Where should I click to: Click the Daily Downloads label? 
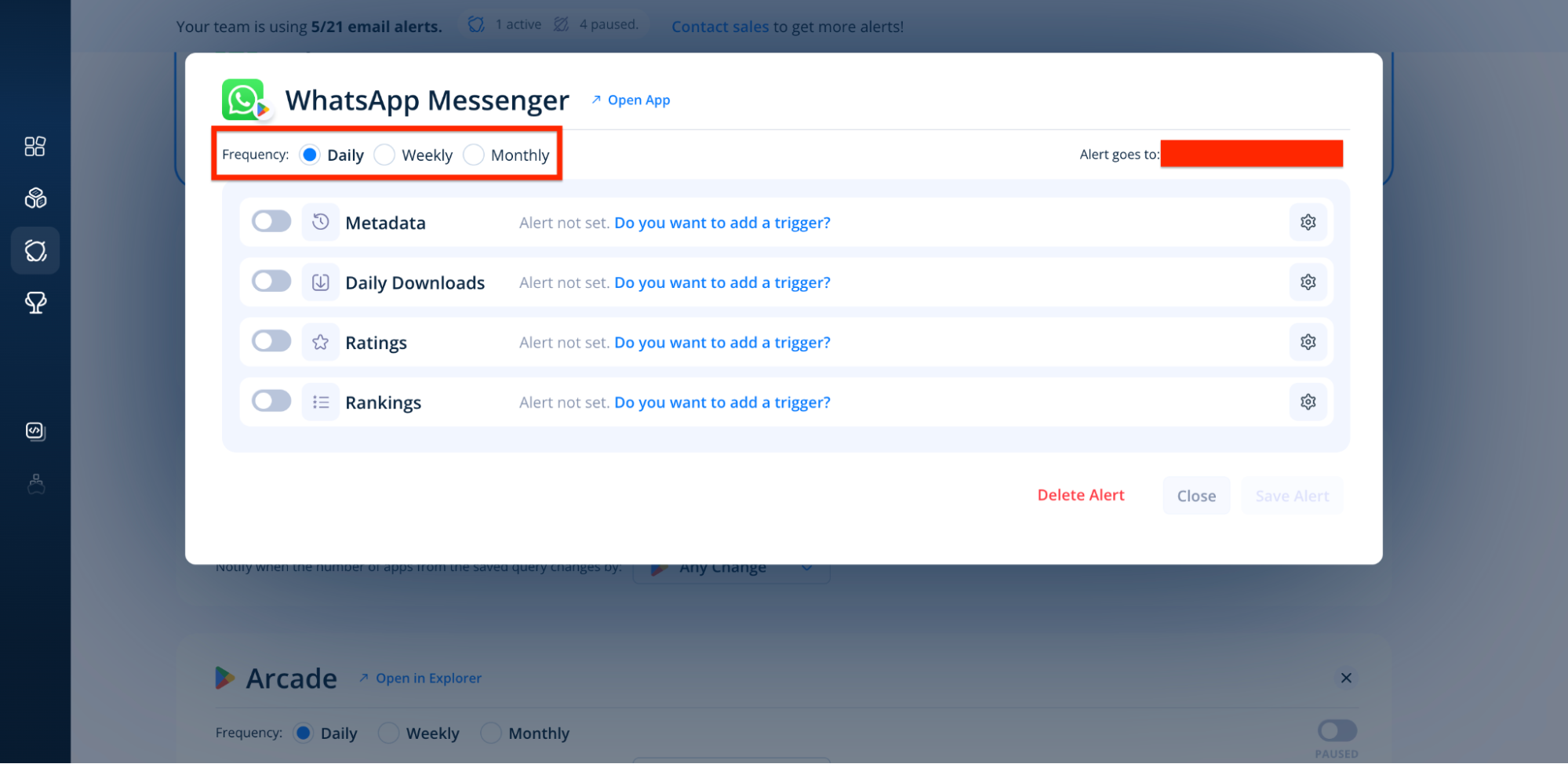[x=415, y=282]
